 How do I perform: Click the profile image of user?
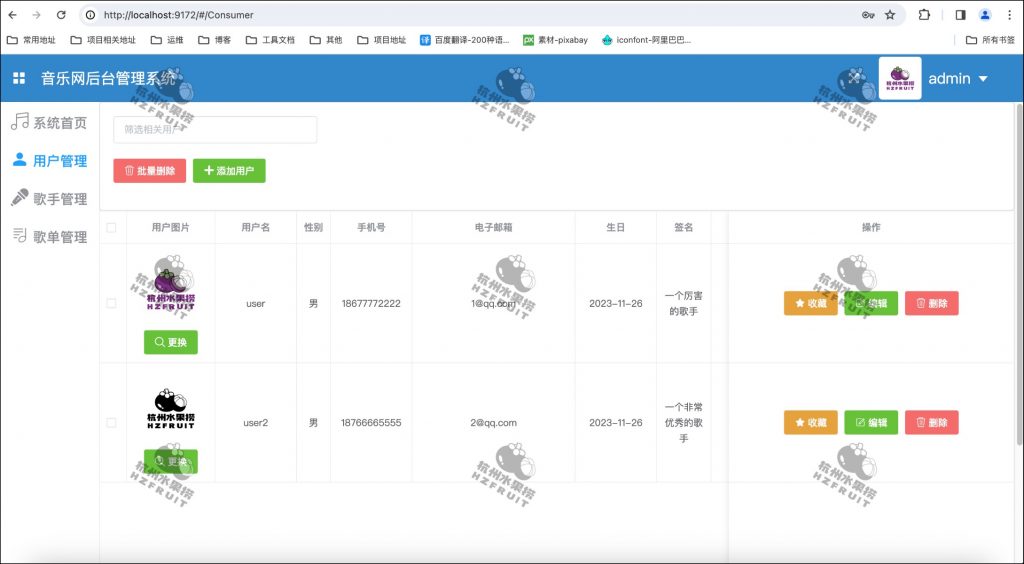point(170,287)
